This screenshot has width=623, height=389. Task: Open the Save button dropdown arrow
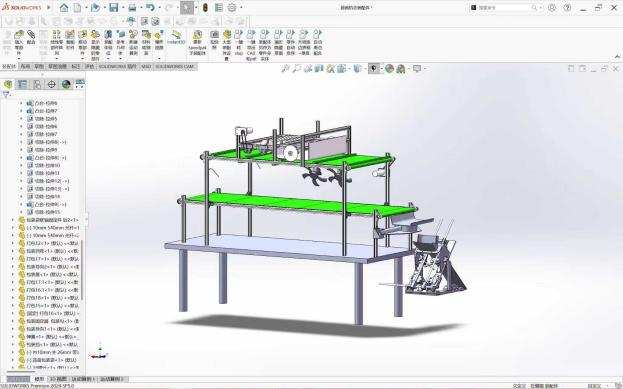122,8
